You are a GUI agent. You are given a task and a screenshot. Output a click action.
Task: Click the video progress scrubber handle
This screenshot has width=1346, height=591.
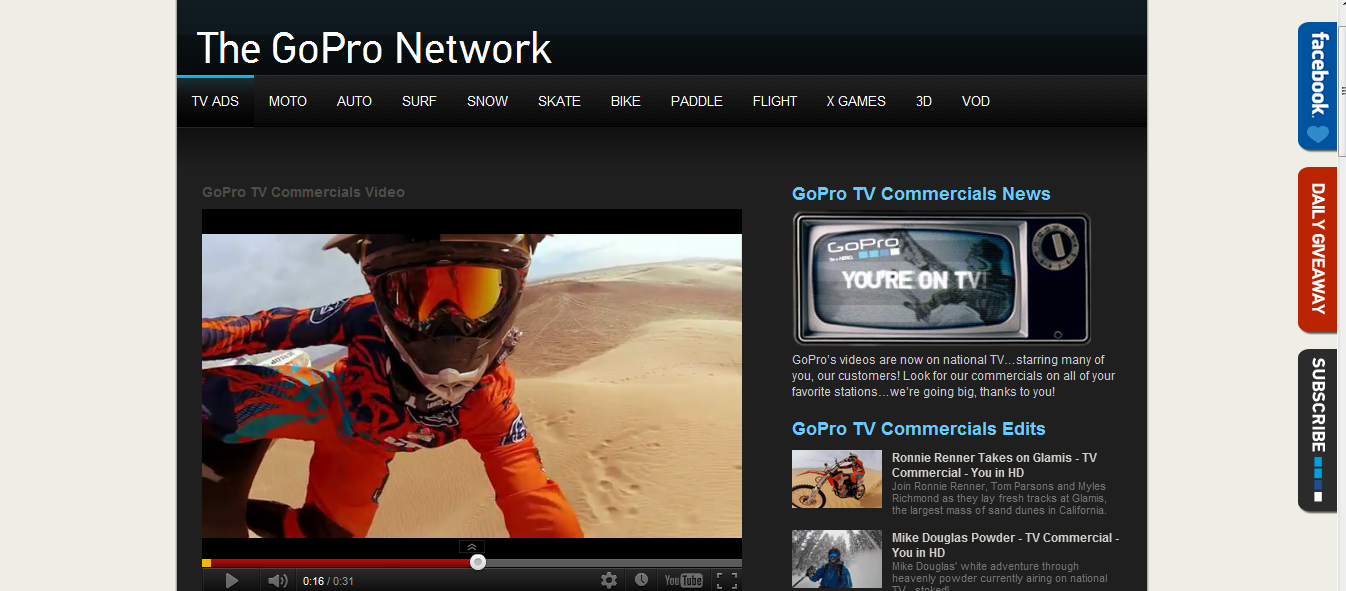tap(478, 562)
